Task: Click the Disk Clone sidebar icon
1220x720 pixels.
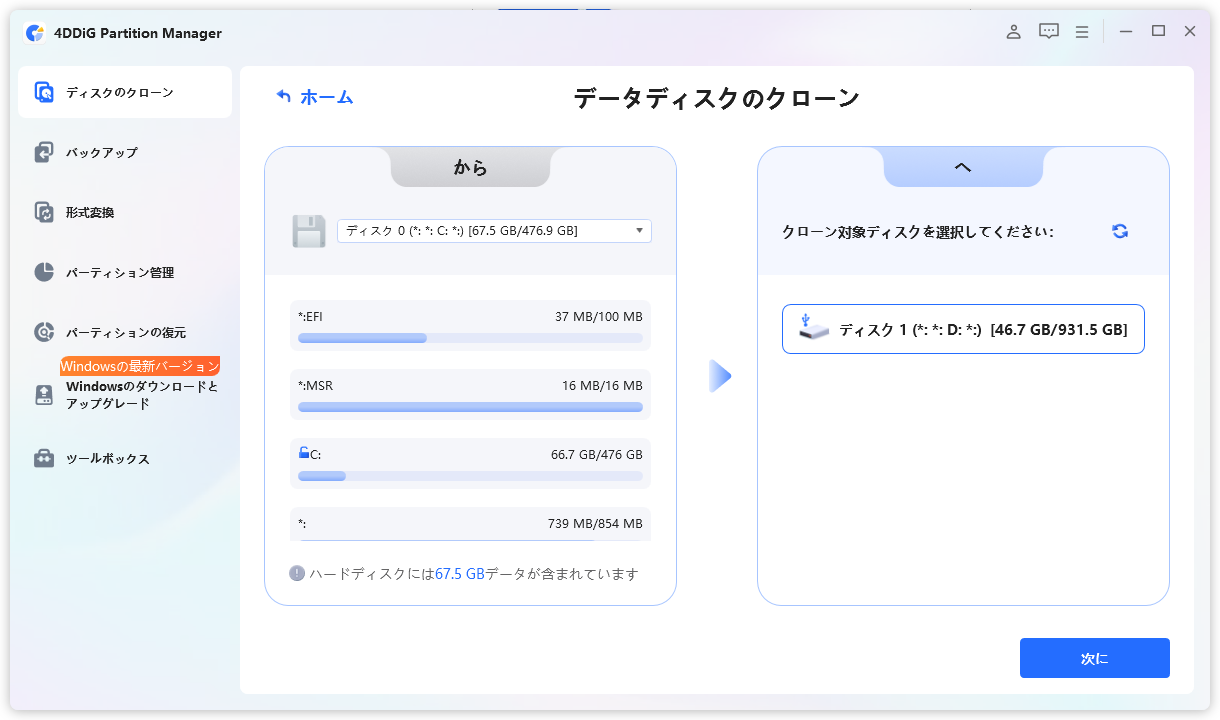Action: (x=44, y=93)
